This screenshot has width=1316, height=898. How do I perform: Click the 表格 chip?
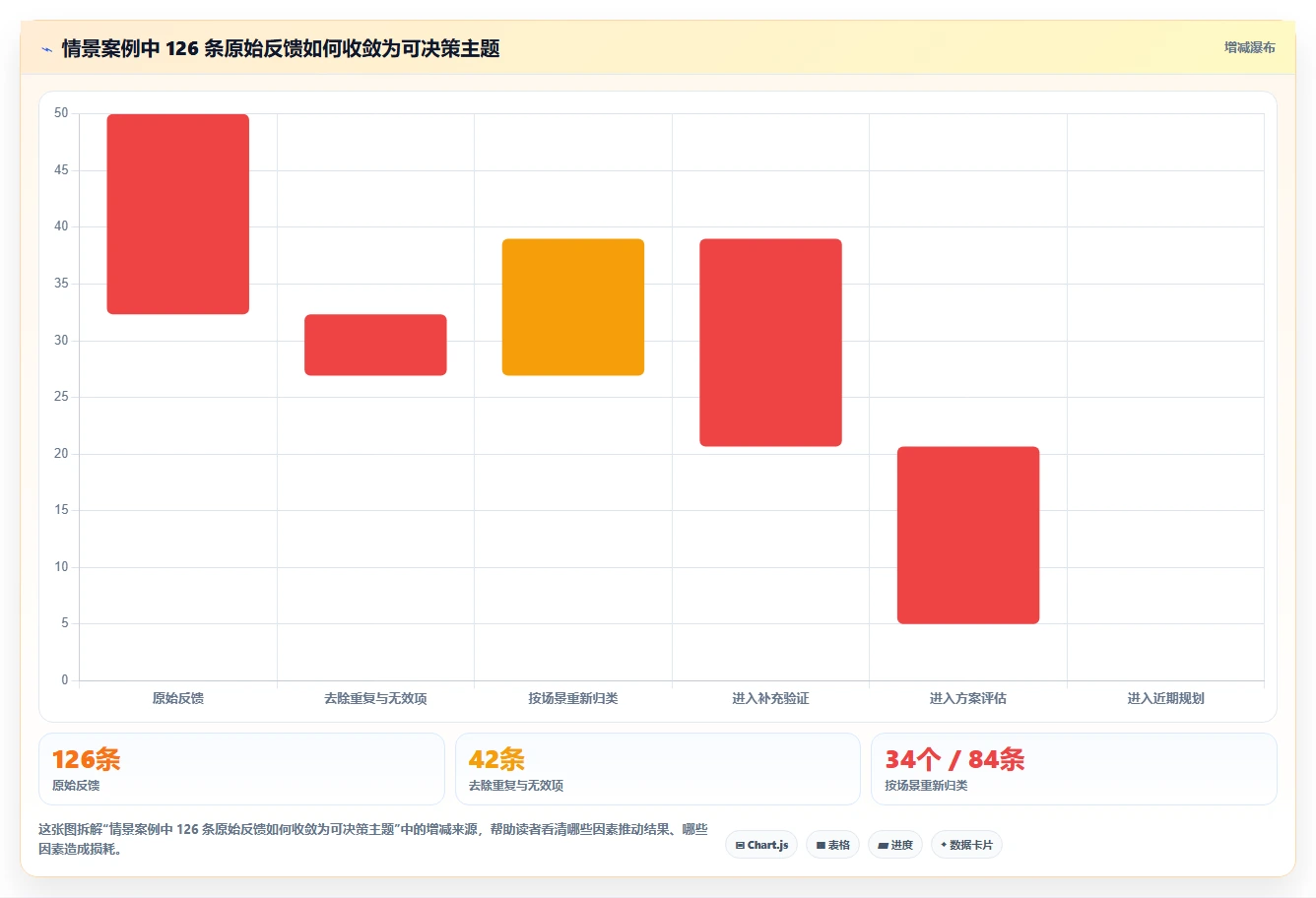832,845
